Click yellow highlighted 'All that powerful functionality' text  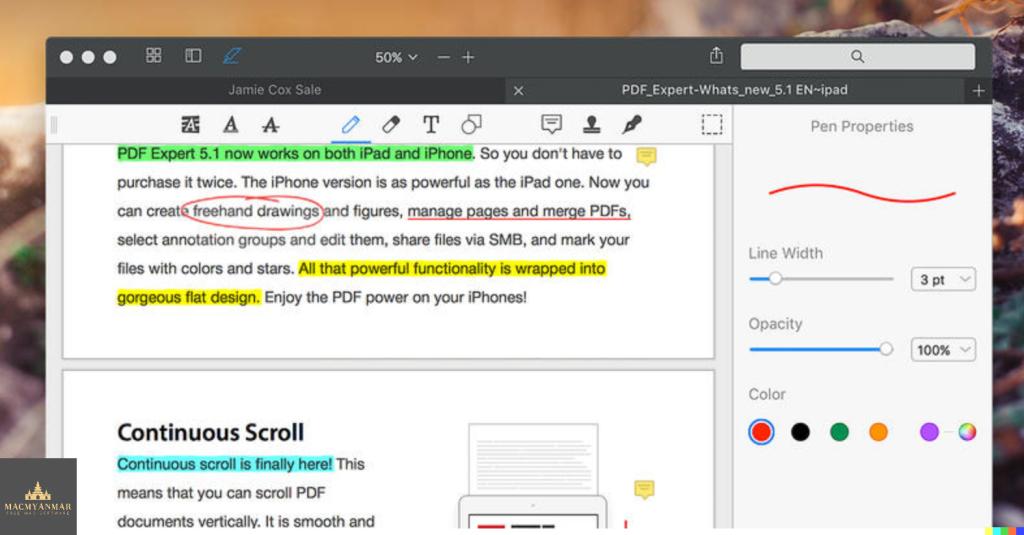point(452,268)
